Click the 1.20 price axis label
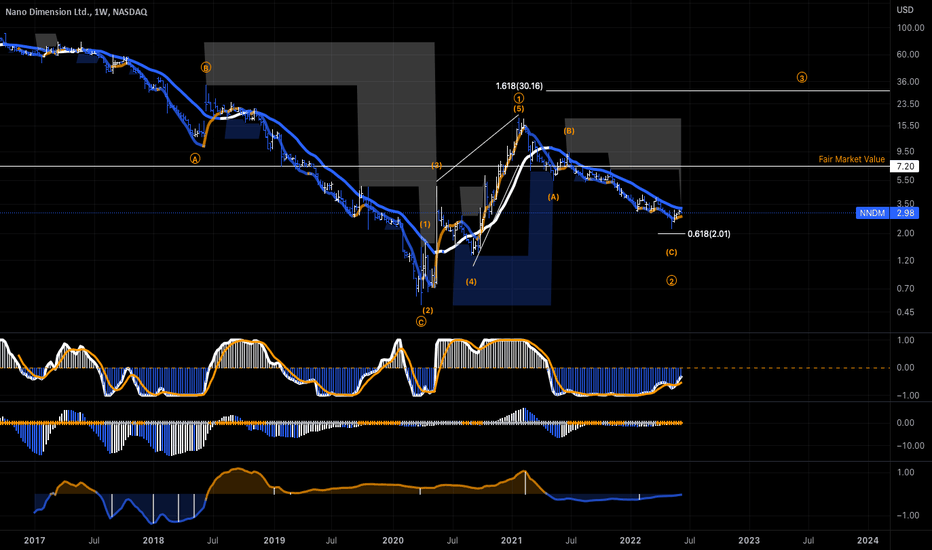 (x=905, y=260)
